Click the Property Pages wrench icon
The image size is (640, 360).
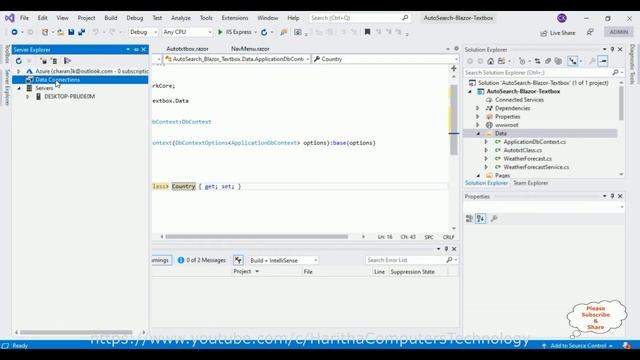coord(494,219)
